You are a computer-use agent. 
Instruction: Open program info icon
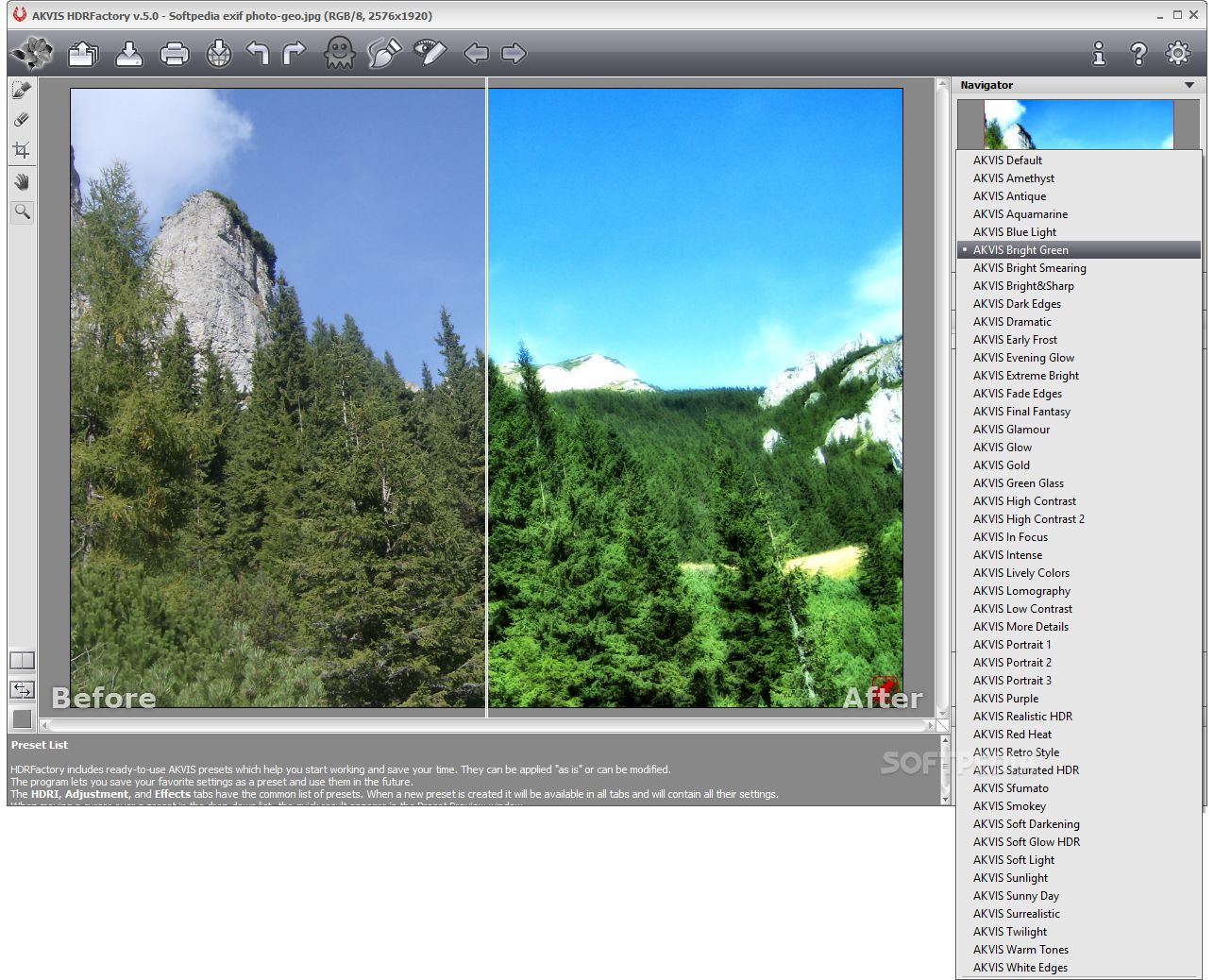[1099, 54]
